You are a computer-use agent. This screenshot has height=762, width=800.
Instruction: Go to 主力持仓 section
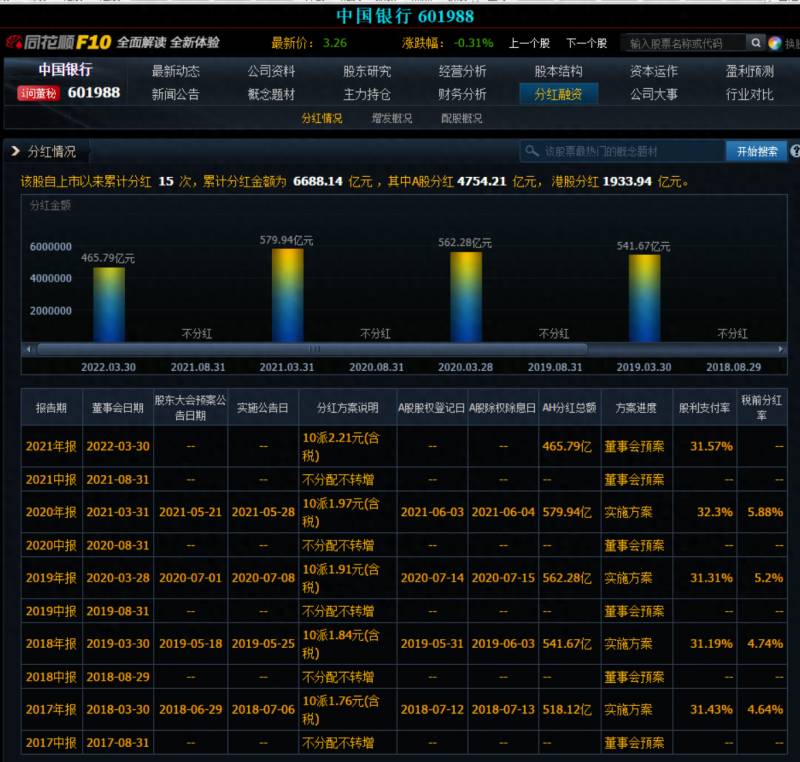[367, 94]
